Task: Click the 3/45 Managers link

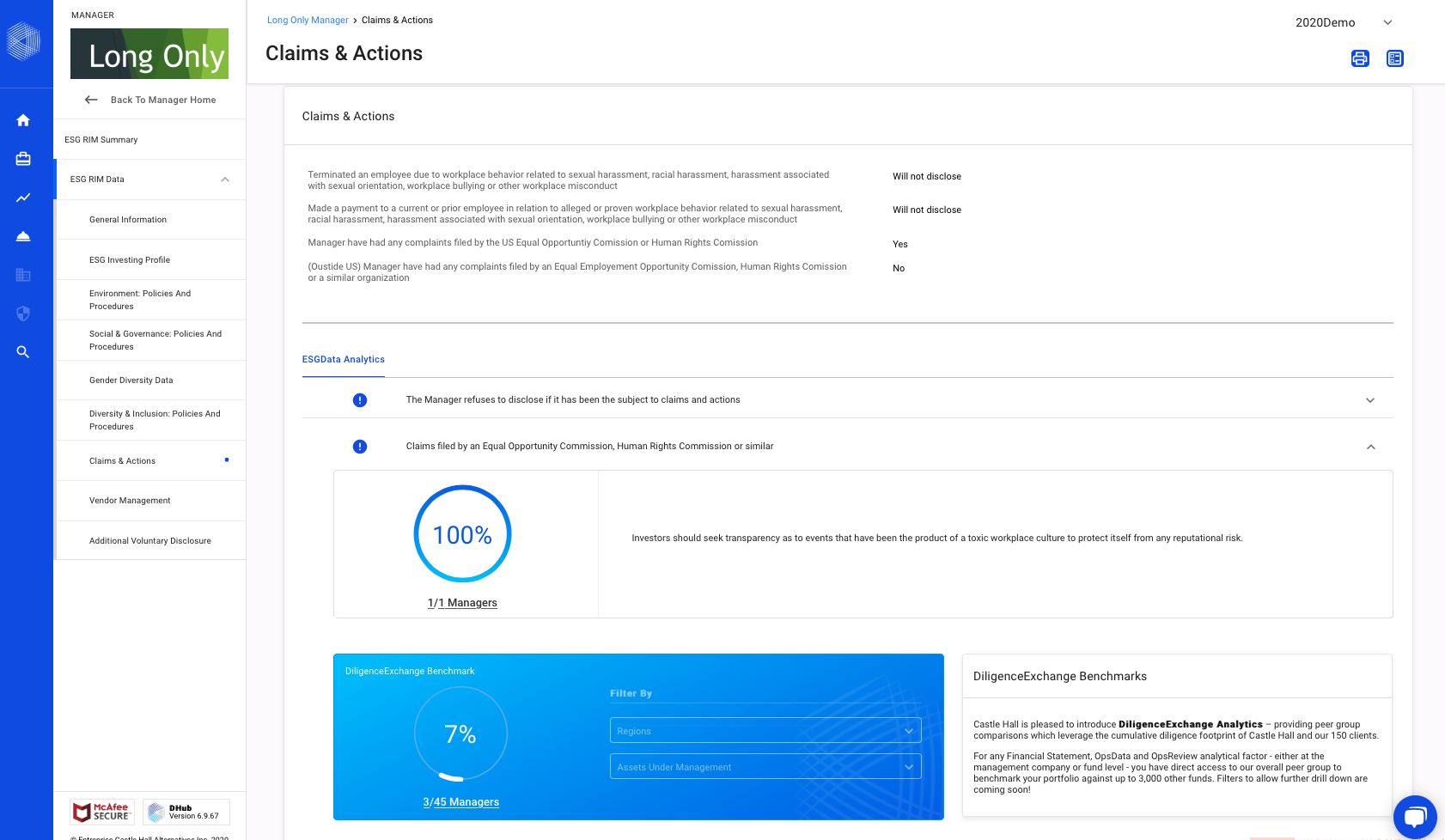Action: (460, 802)
